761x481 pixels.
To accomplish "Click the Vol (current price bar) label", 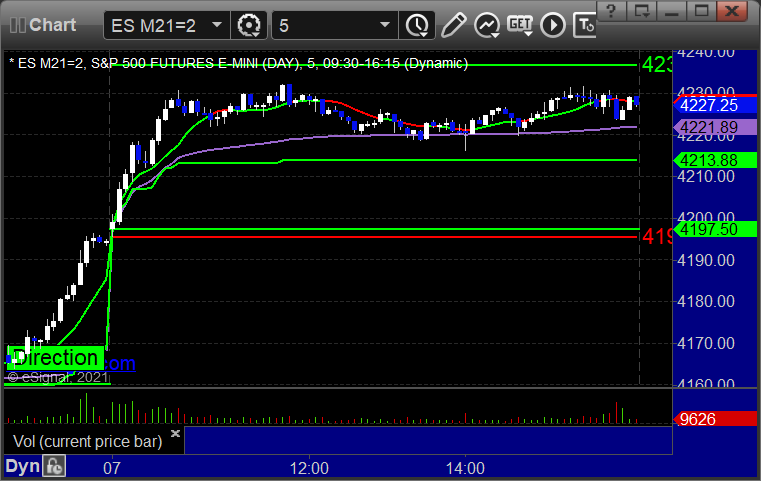I will [87, 441].
